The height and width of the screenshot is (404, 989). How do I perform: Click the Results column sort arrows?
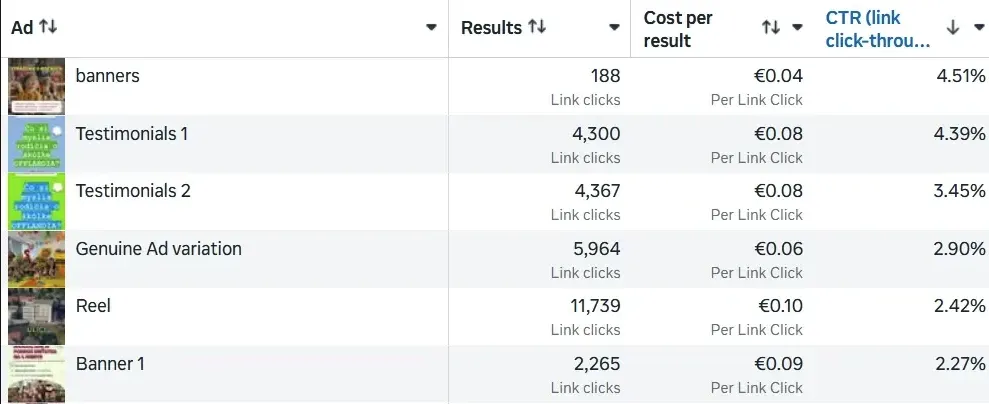point(537,27)
